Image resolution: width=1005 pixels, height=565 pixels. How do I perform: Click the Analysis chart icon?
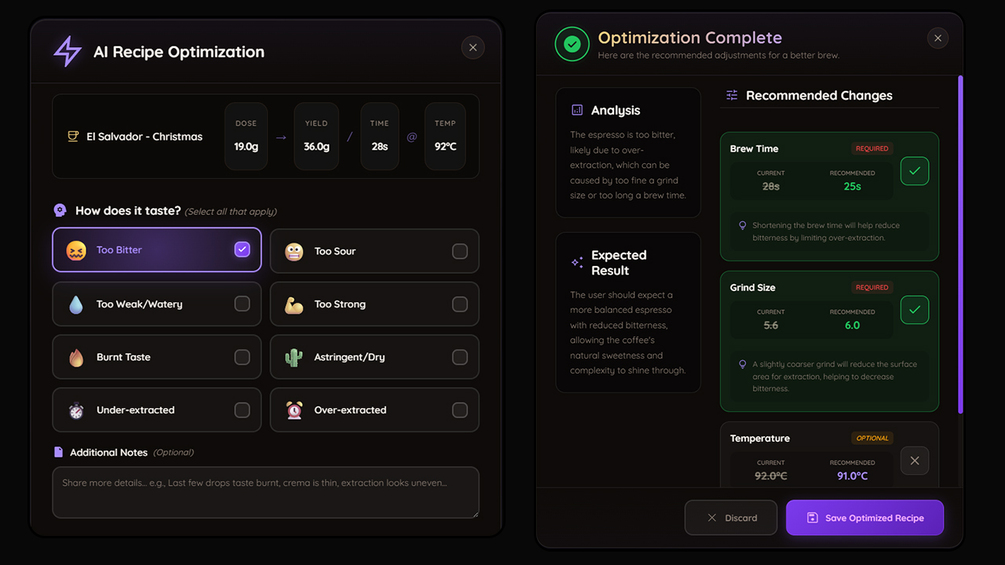point(577,110)
